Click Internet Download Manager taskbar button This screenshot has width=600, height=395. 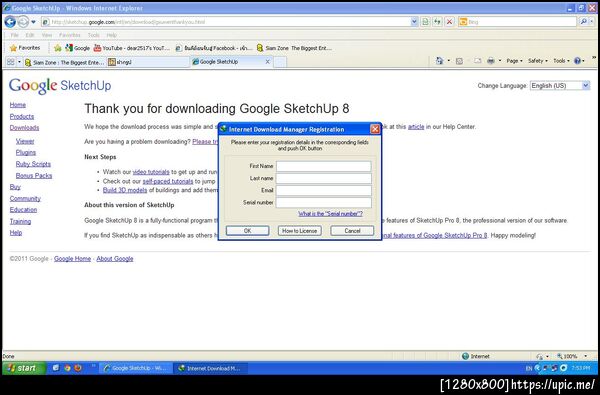(210, 368)
